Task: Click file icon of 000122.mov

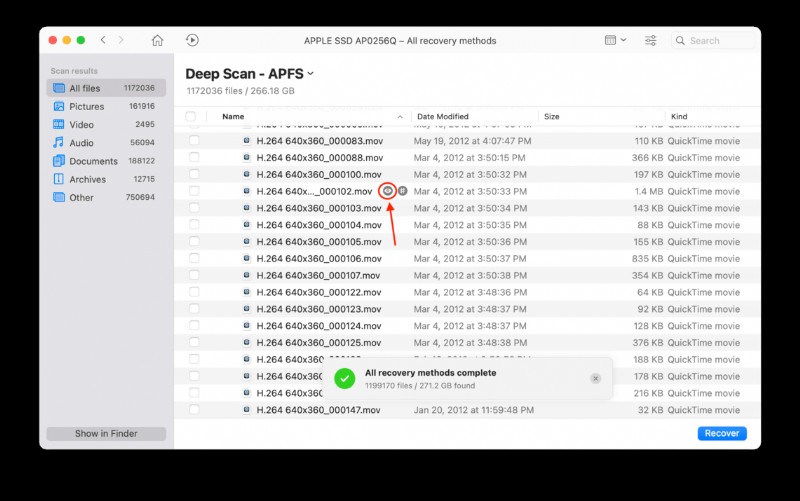Action: [246, 292]
